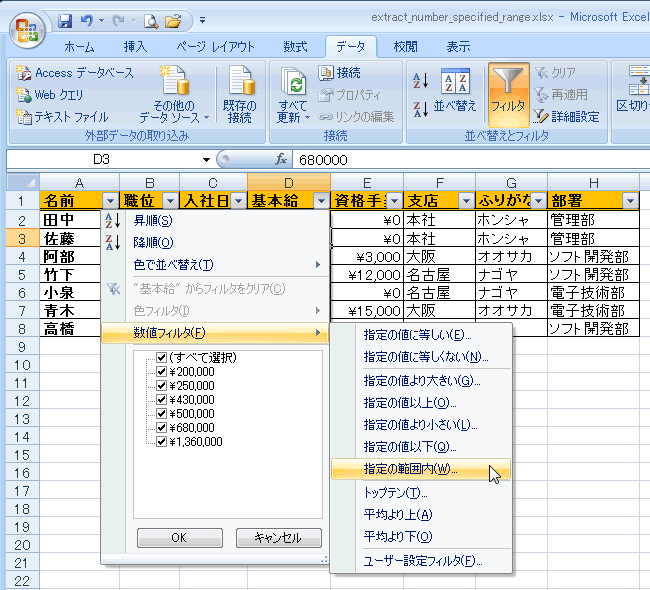Open ユーザー設定フィルタ(F)... dialog
The height and width of the screenshot is (590, 650).
point(421,561)
